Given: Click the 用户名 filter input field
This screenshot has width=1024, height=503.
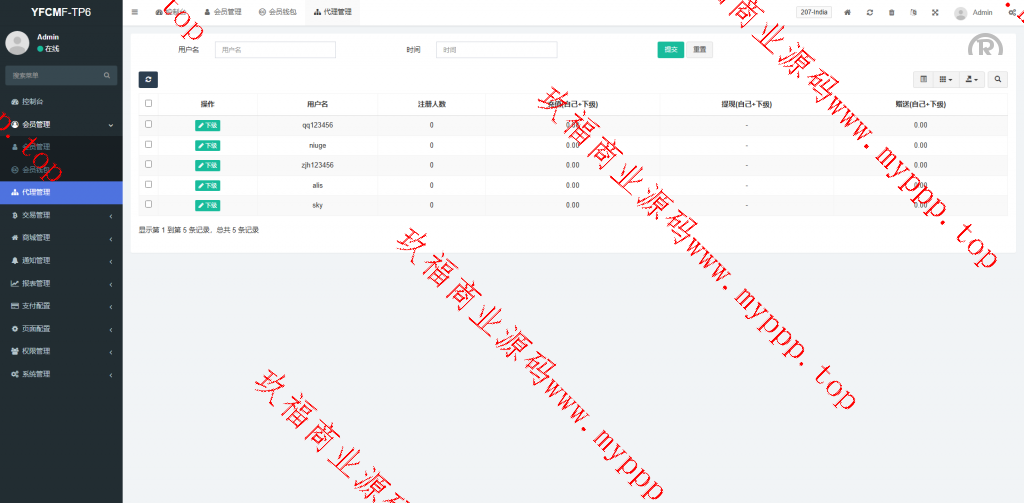Looking at the screenshot, I should 275,50.
